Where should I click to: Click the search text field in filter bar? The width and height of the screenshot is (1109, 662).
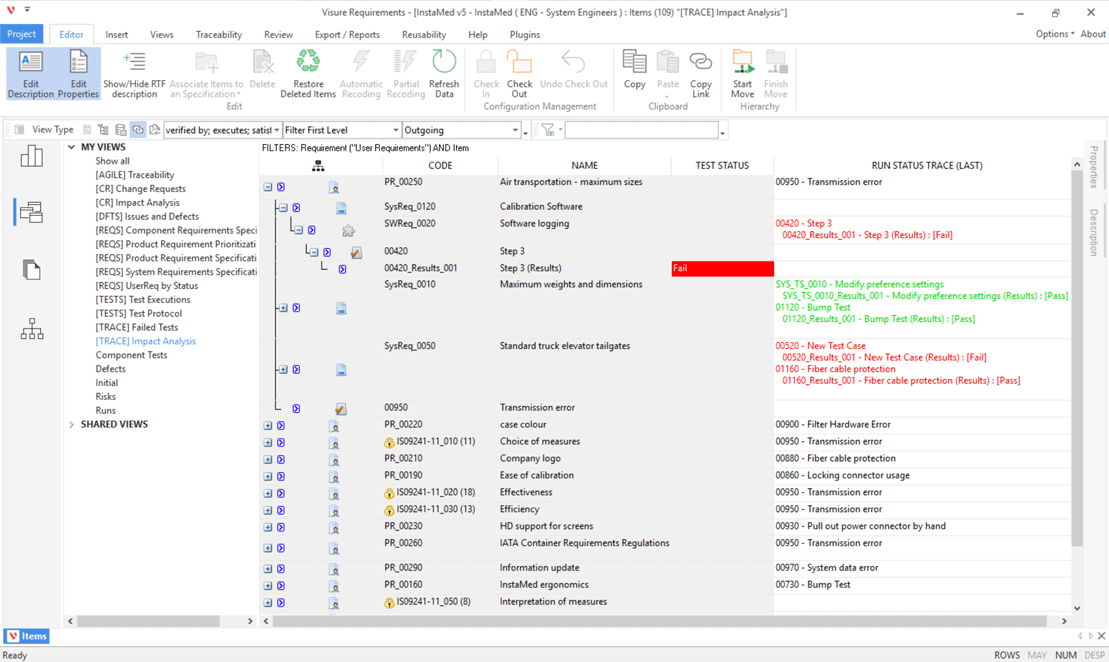point(641,130)
